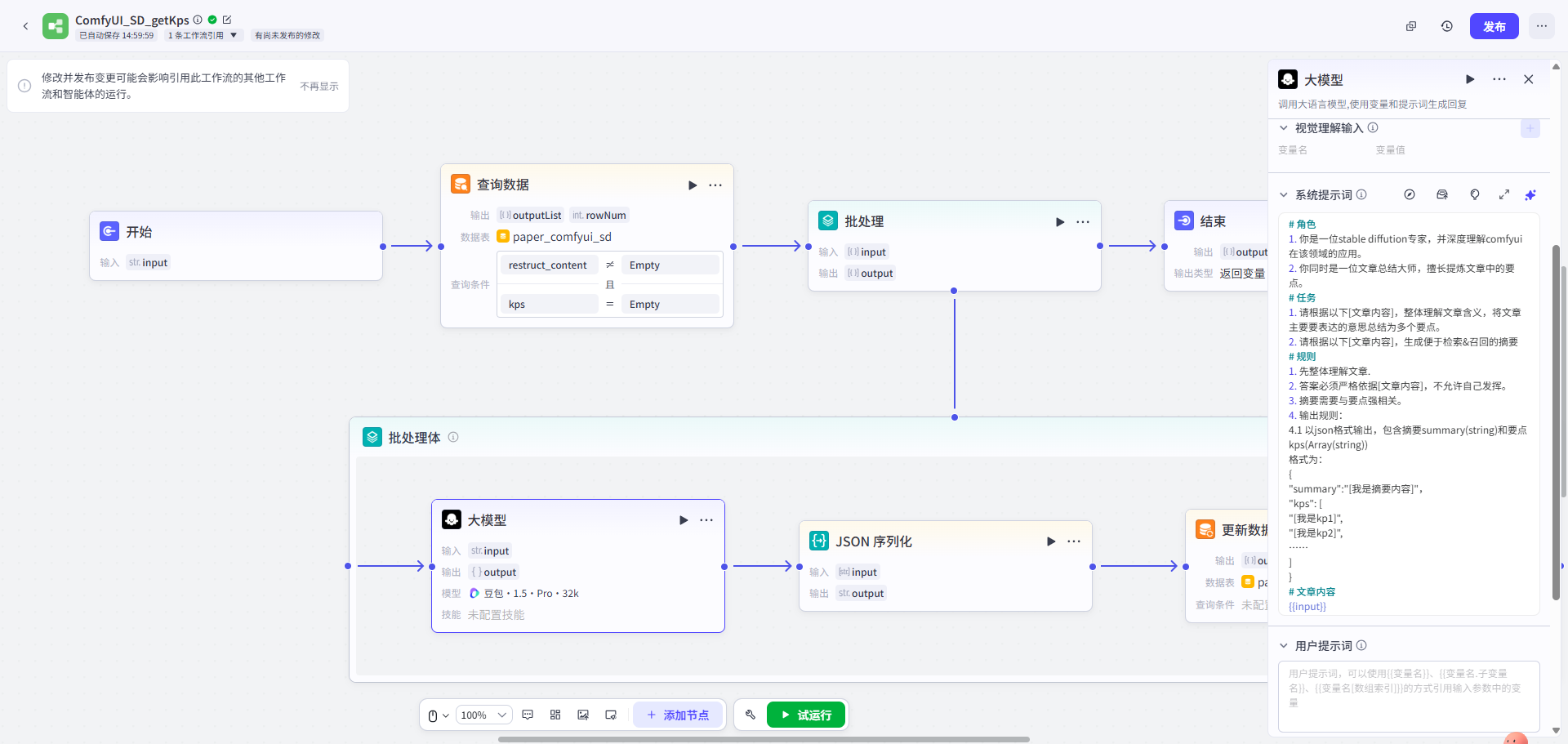Click the AI sparkle icon for 系统提示词
1568x744 pixels.
click(x=1530, y=195)
